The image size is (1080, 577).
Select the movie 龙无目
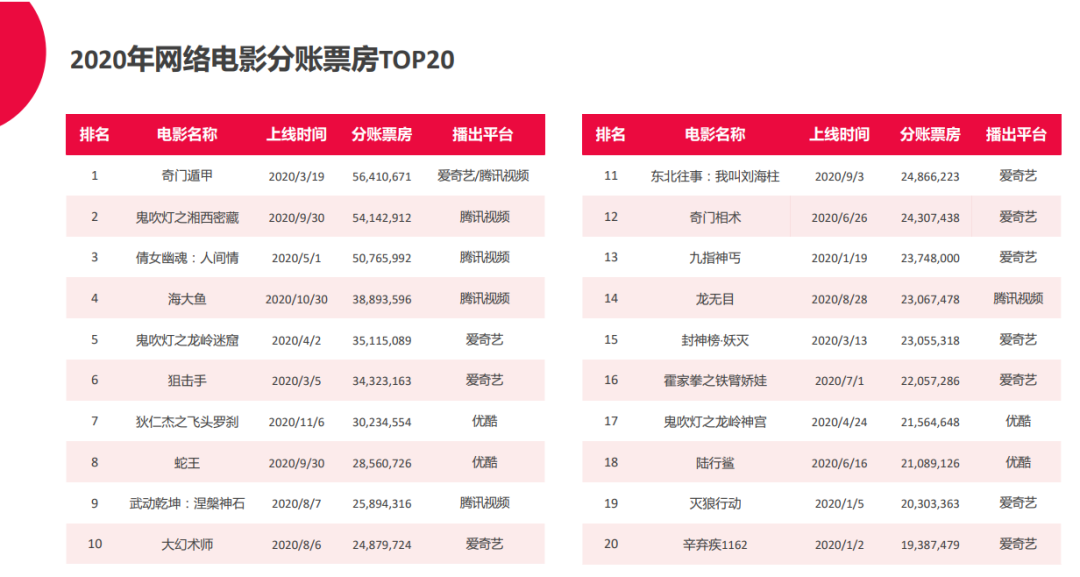click(715, 299)
